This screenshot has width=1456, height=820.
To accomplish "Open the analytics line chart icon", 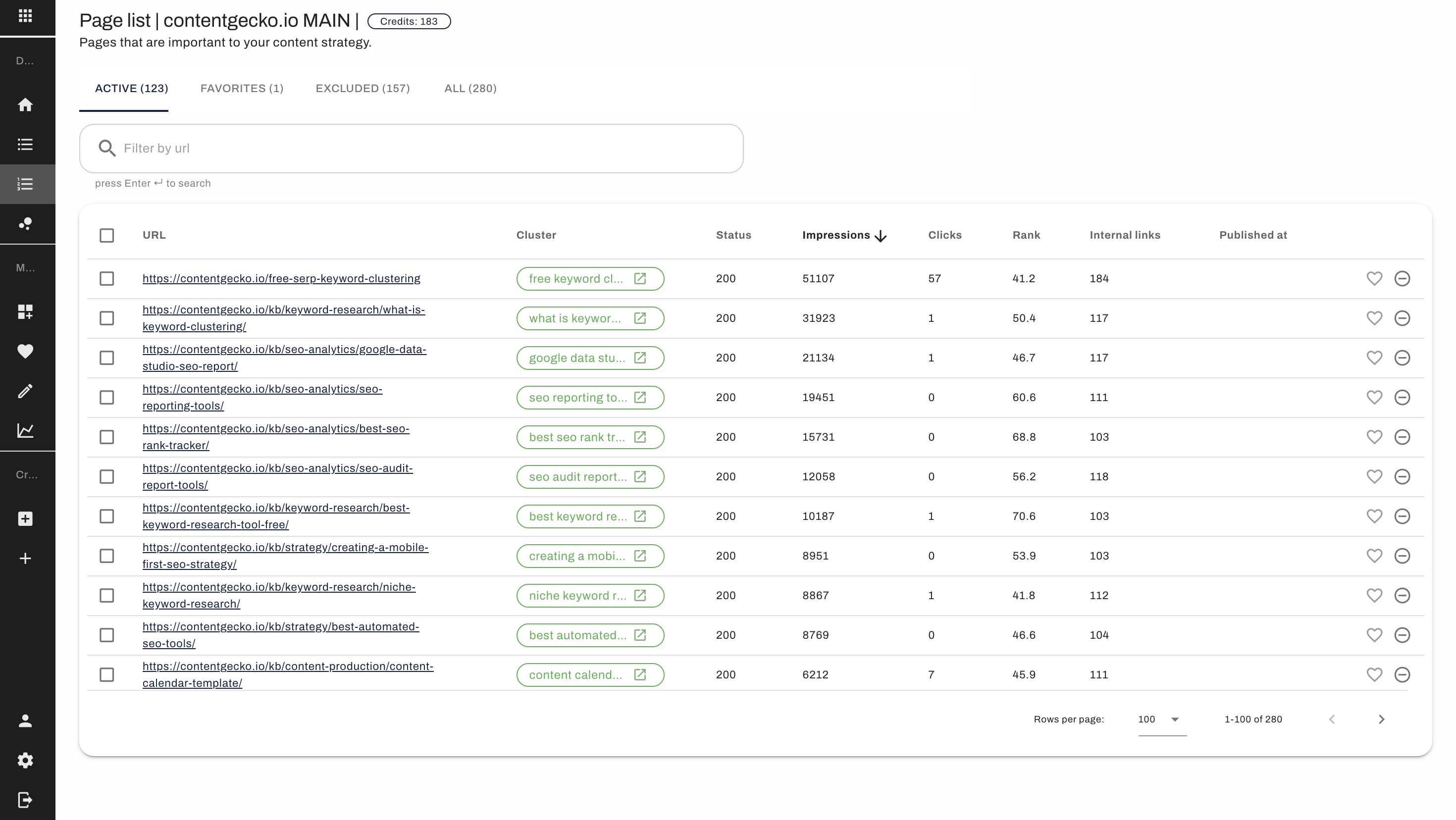I will pos(25,431).
